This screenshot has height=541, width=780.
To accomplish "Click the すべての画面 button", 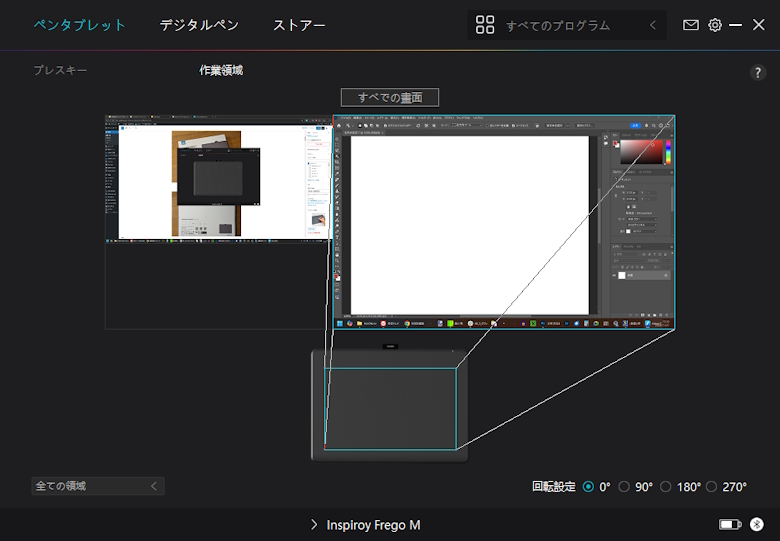I will [390, 97].
